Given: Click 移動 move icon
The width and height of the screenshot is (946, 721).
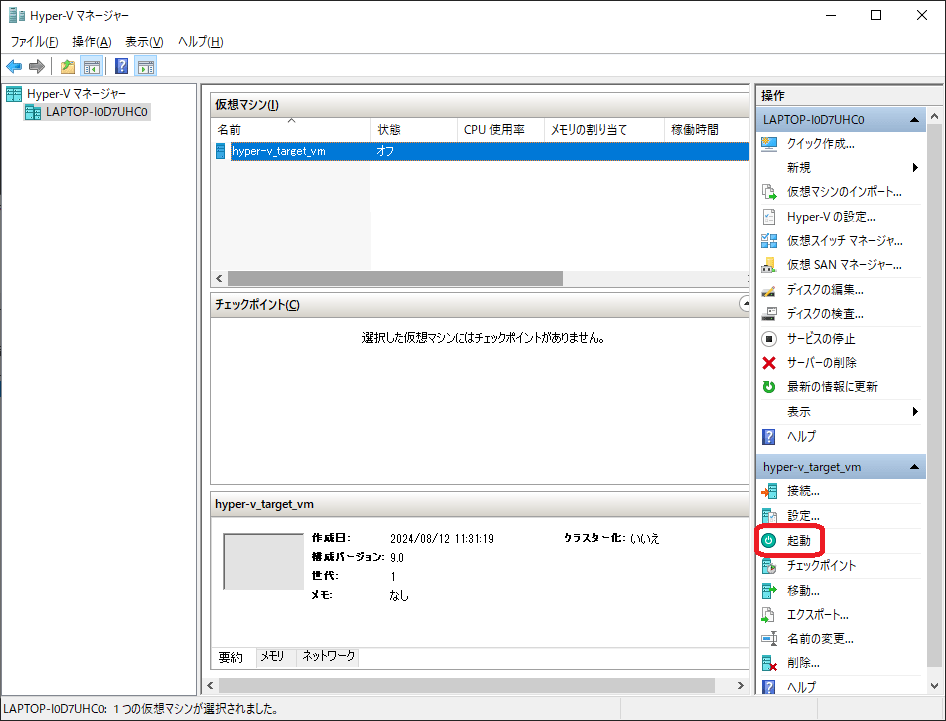Looking at the screenshot, I should tap(769, 591).
